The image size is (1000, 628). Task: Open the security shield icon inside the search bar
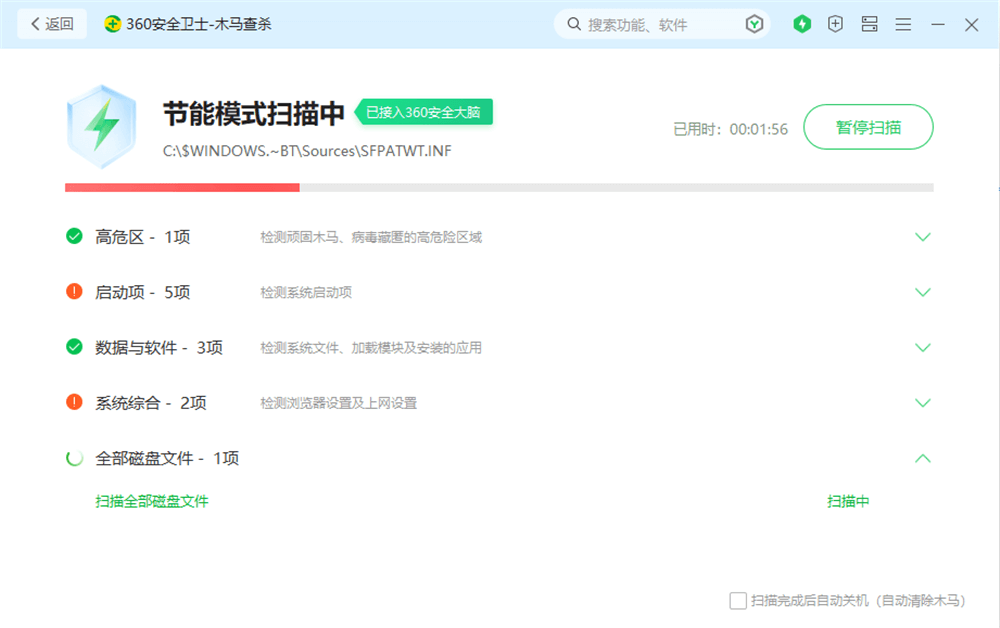pyautogui.click(x=755, y=23)
